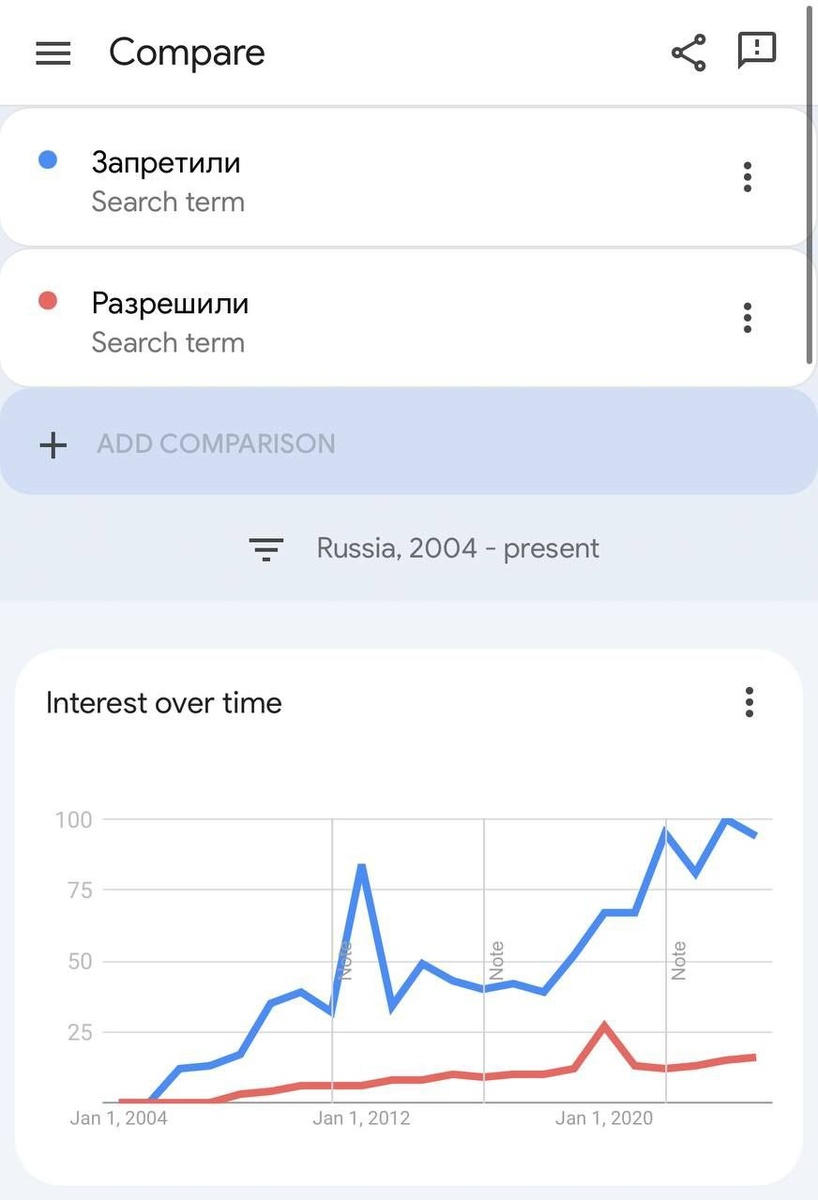This screenshot has width=818, height=1200.
Task: Open the Interest over time options menu
Action: pos(749,702)
